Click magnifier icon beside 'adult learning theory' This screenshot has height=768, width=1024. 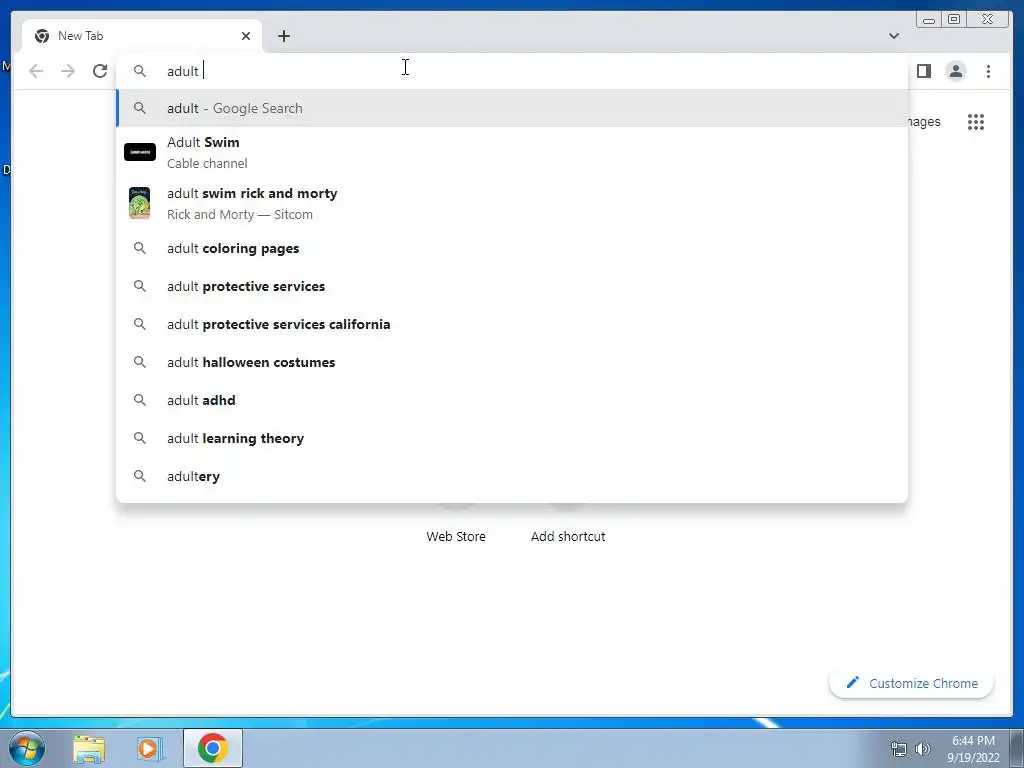point(140,438)
